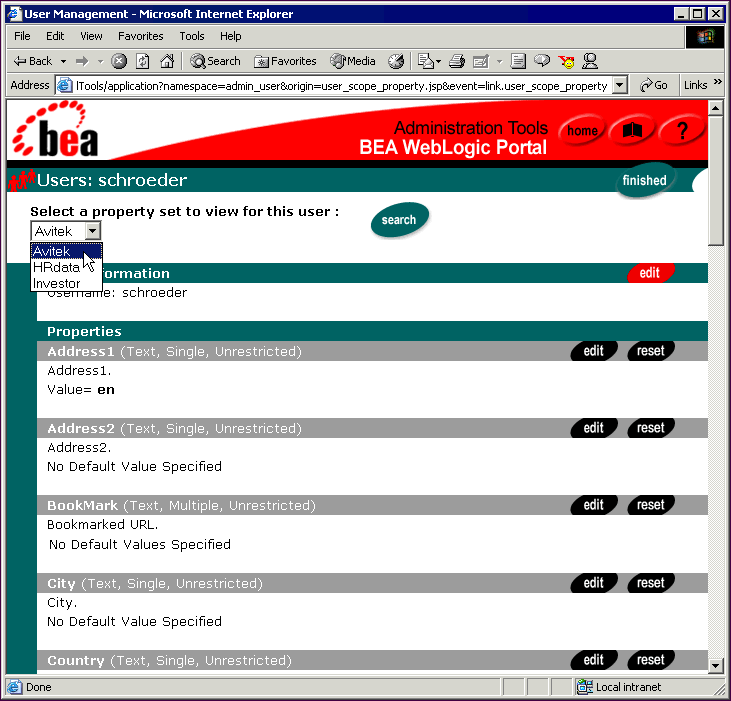The image size is (731, 701).
Task: Open Back button history dropdown arrow
Action: [x=63, y=61]
